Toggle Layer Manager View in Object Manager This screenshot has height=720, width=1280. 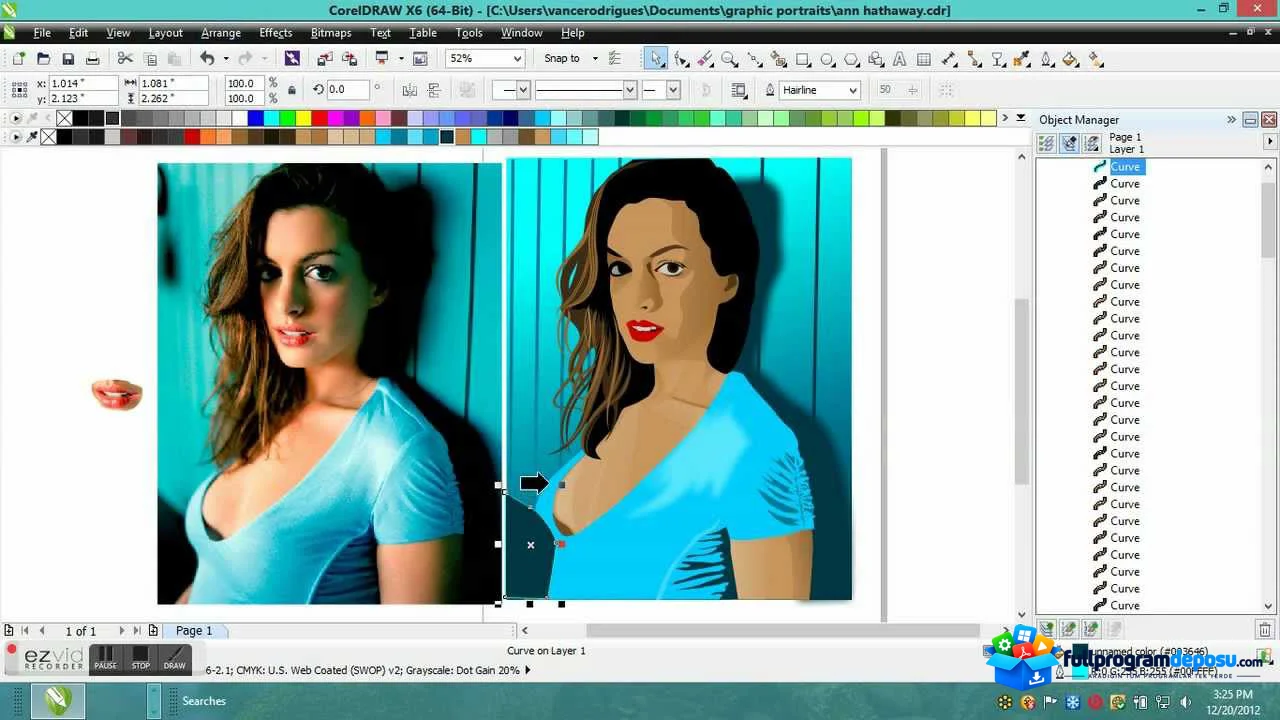click(1092, 143)
